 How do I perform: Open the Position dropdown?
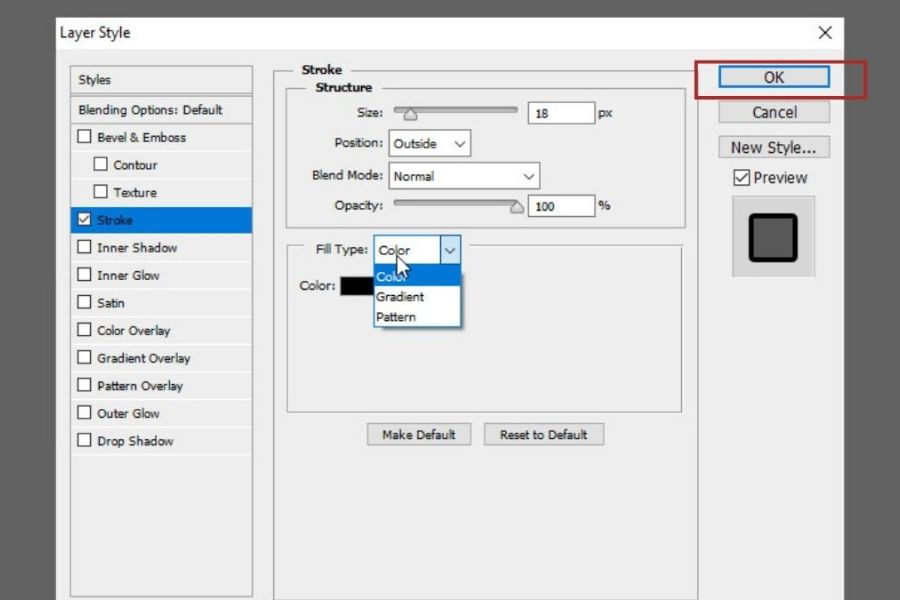(430, 144)
